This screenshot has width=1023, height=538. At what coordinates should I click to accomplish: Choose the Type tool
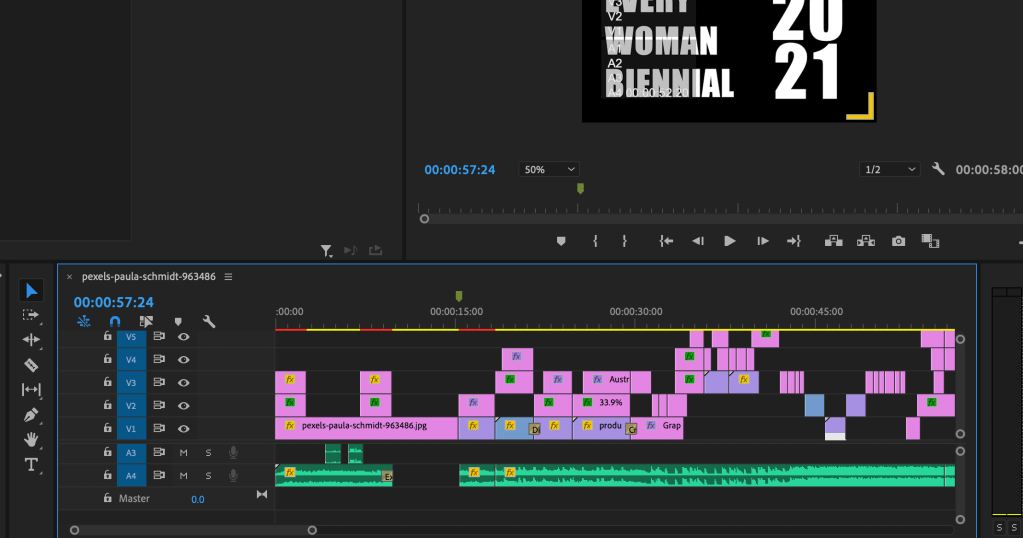click(31, 464)
